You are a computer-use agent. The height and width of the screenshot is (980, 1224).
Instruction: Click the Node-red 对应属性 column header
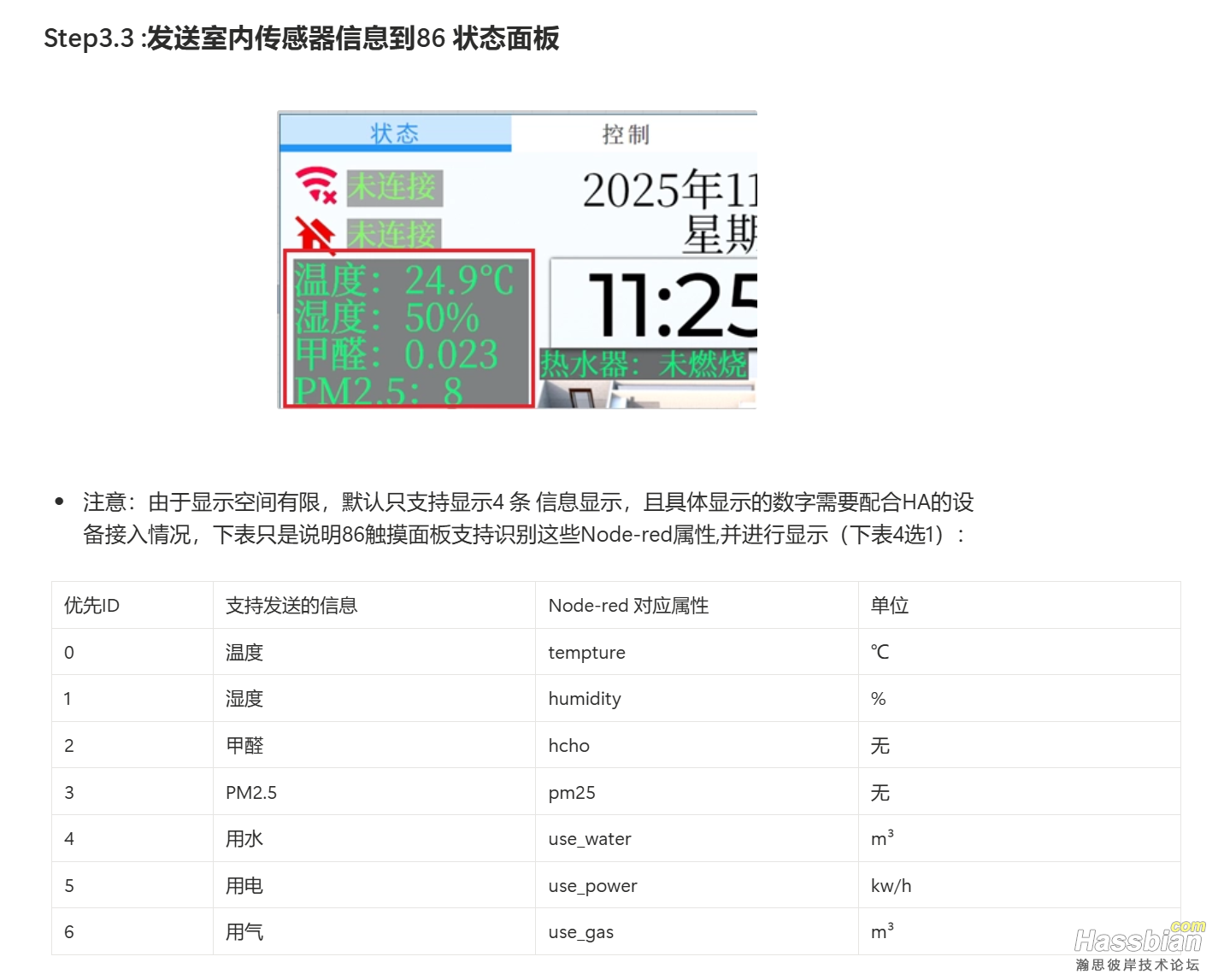[x=697, y=605]
